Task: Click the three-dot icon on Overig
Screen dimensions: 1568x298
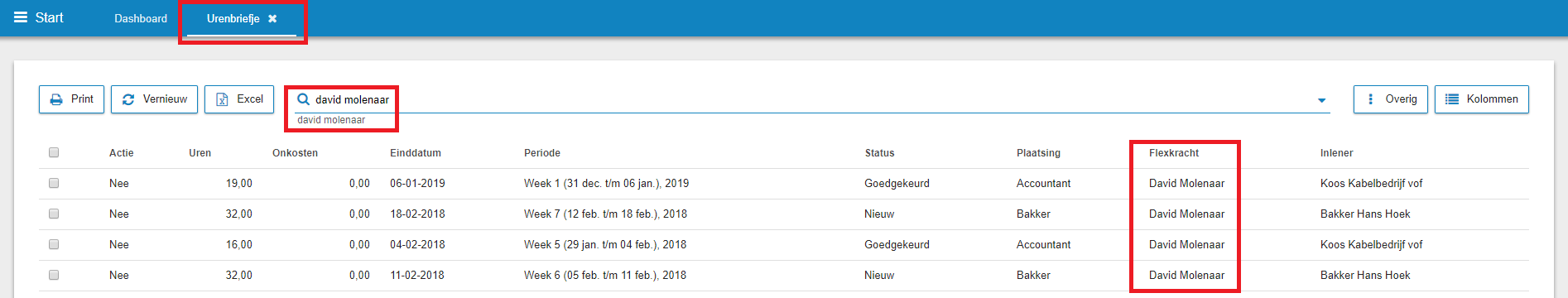Action: [1370, 99]
